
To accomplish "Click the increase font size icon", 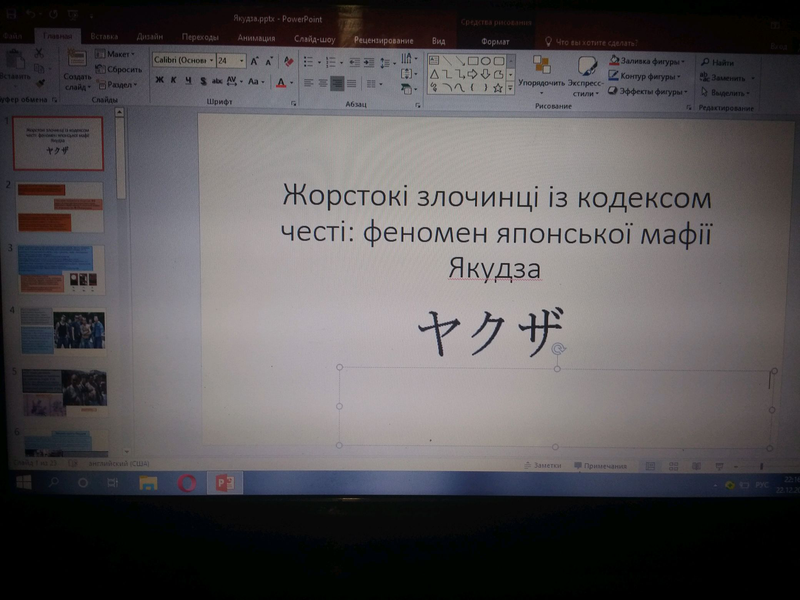I will coord(255,61).
